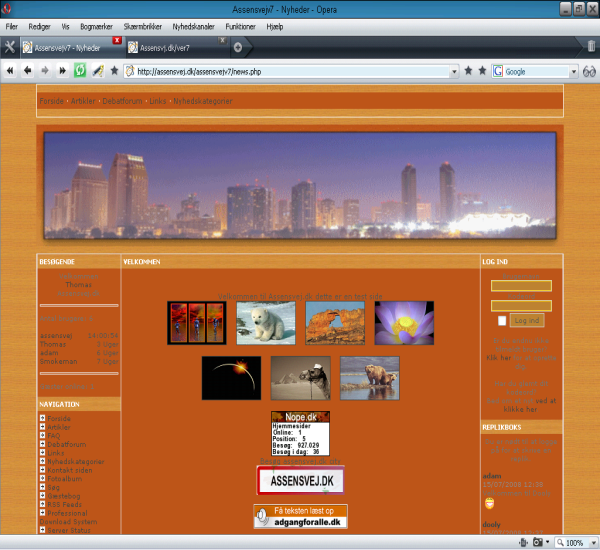The image size is (600, 550).
Task: Open the camera icon dropdown arrow
Action: tap(548, 542)
